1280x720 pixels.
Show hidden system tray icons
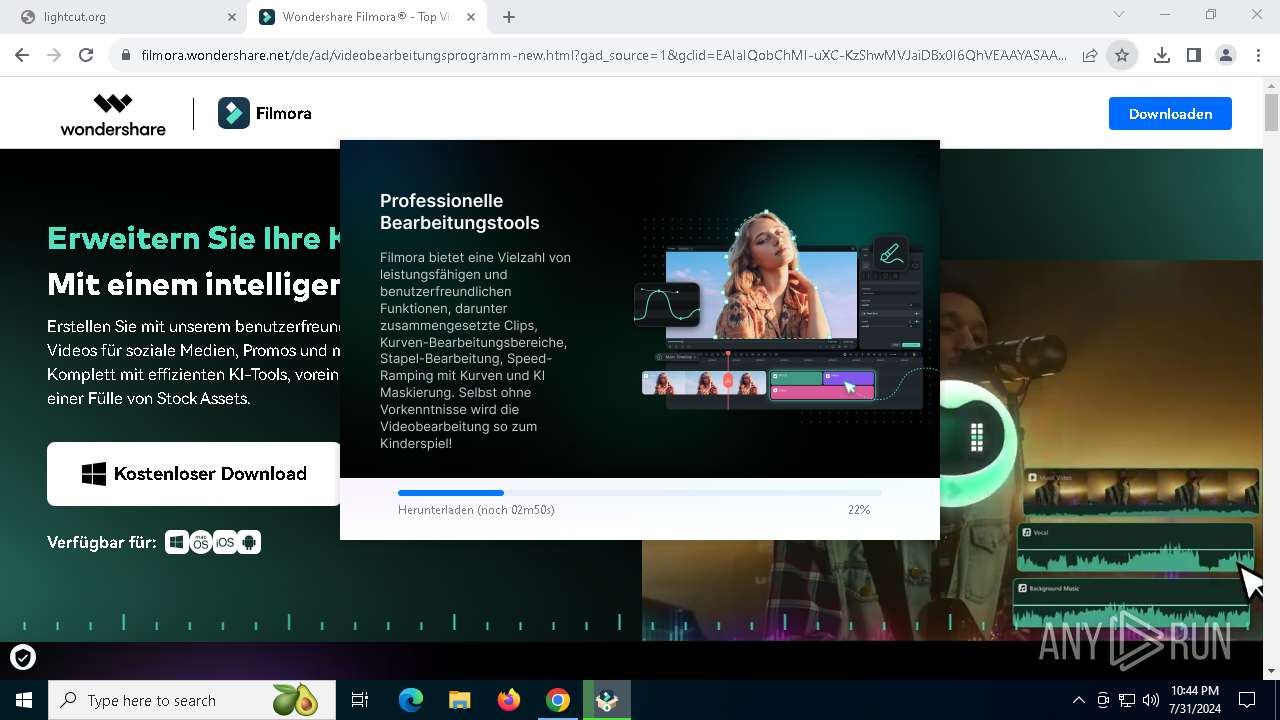[1079, 700]
